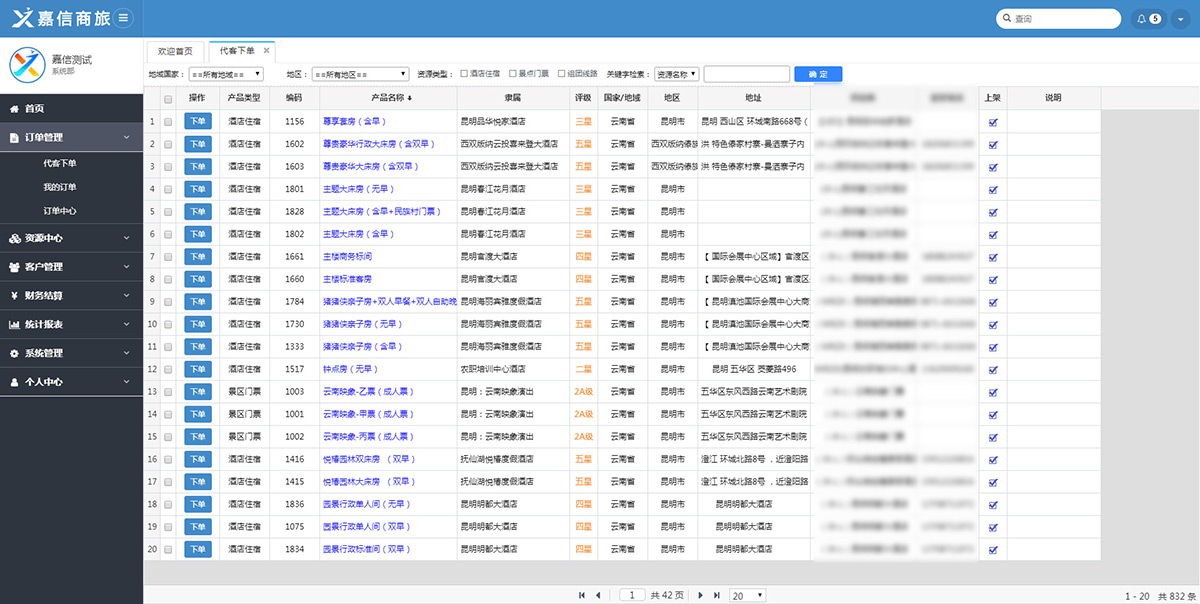Click 下单 button for row 1156

198,121
